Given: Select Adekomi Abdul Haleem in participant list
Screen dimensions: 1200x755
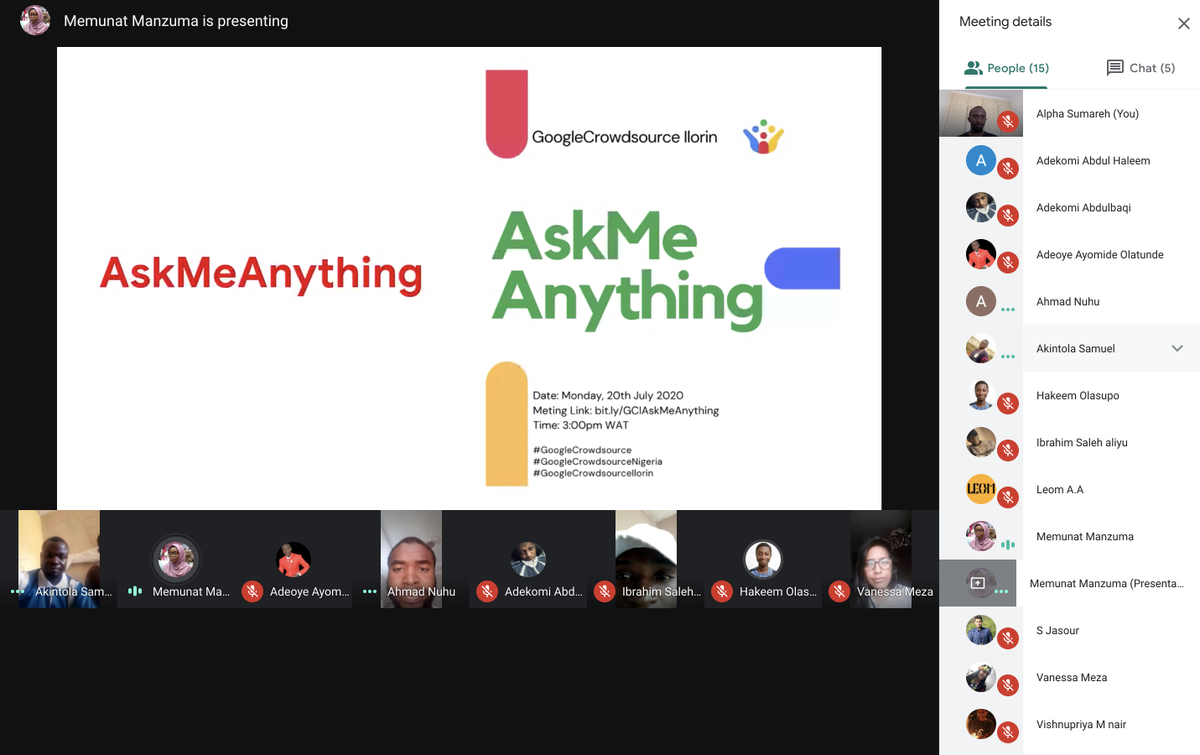Looking at the screenshot, I should [x=1093, y=161].
